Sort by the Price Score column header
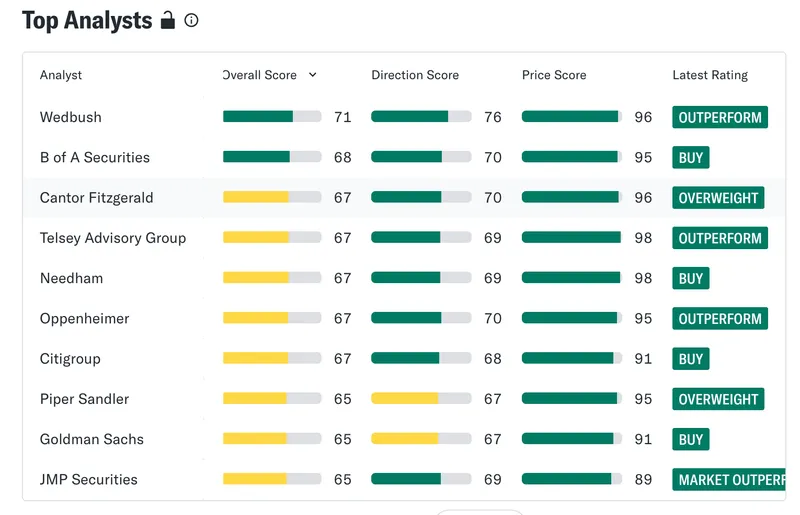Viewport: 800px width, 515px height. pos(554,75)
